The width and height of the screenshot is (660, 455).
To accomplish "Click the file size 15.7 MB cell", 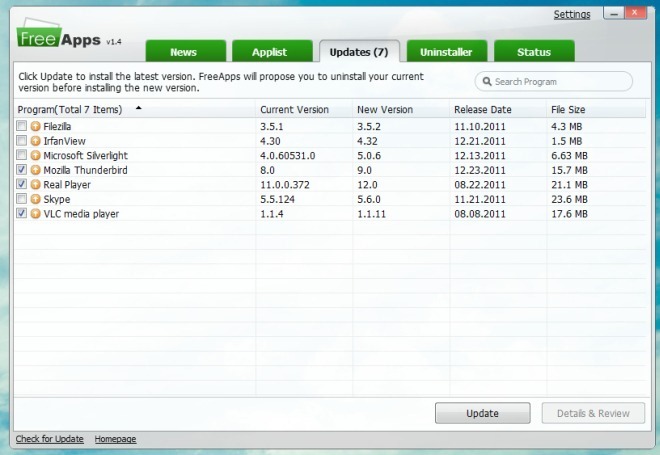I will click(x=569, y=170).
